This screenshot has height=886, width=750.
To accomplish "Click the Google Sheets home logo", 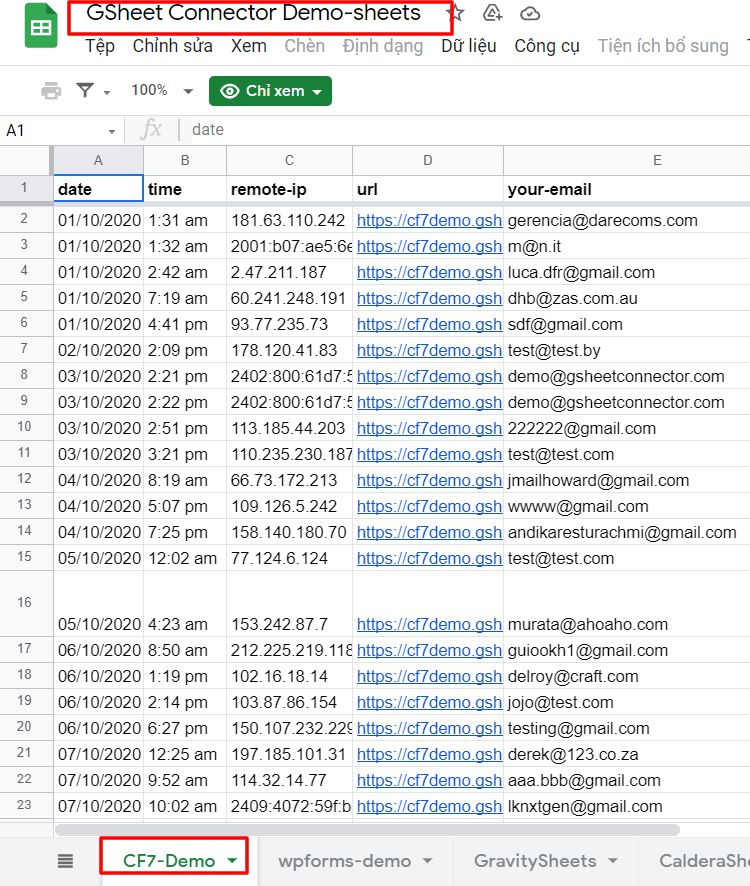I will pyautogui.click(x=41, y=28).
